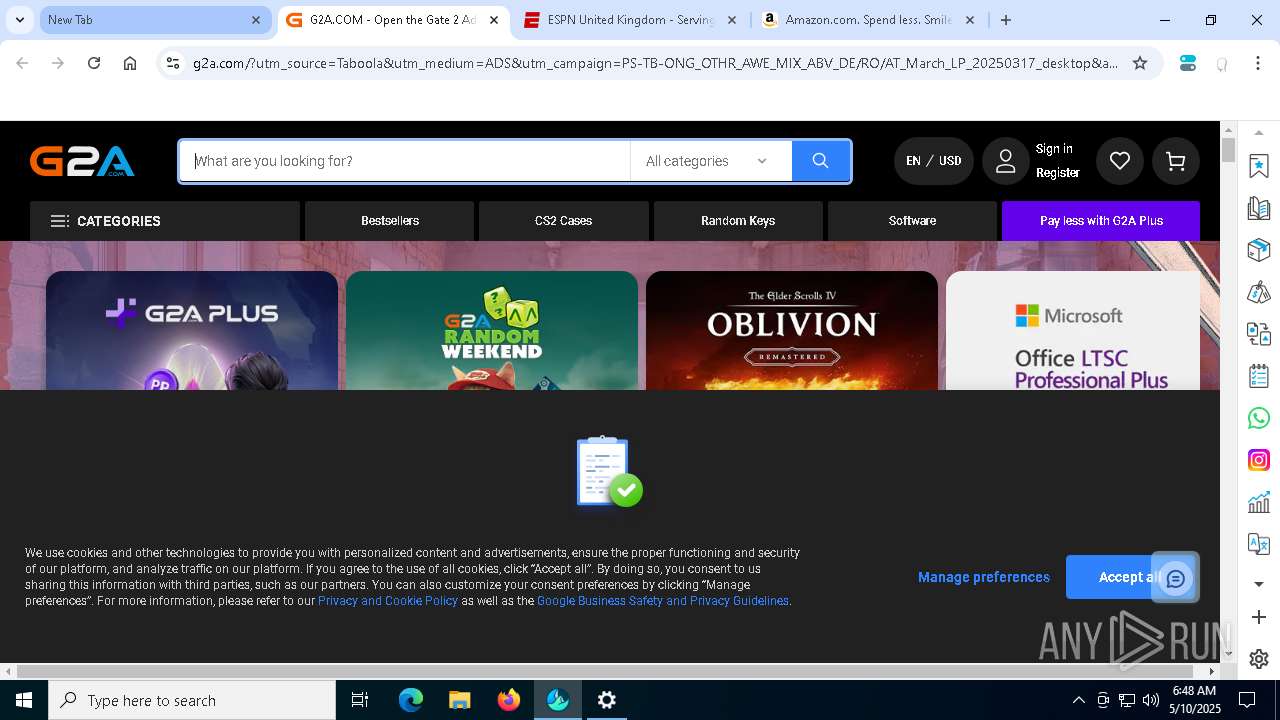1280x720 pixels.
Task: Click Pay less with G2A Plus
Action: click(x=1101, y=221)
